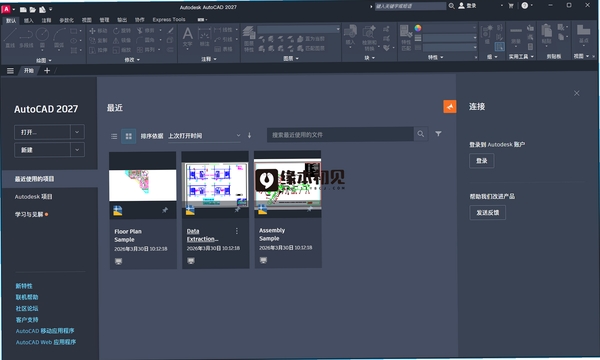This screenshot has width=600, height=360.
Task: Click the orange announcements icon
Action: pos(450,106)
